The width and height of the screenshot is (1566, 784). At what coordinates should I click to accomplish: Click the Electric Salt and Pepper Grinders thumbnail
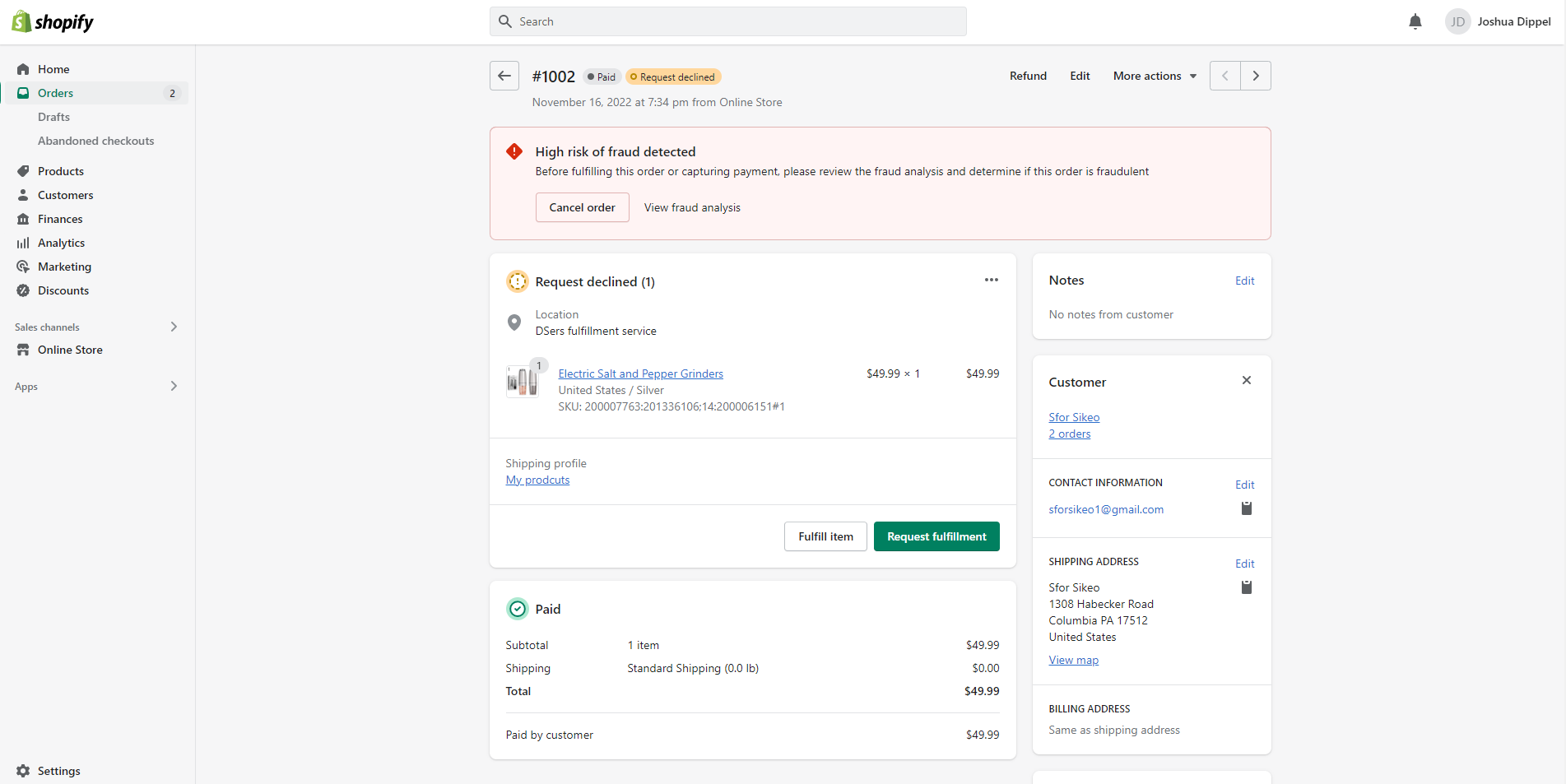point(522,382)
